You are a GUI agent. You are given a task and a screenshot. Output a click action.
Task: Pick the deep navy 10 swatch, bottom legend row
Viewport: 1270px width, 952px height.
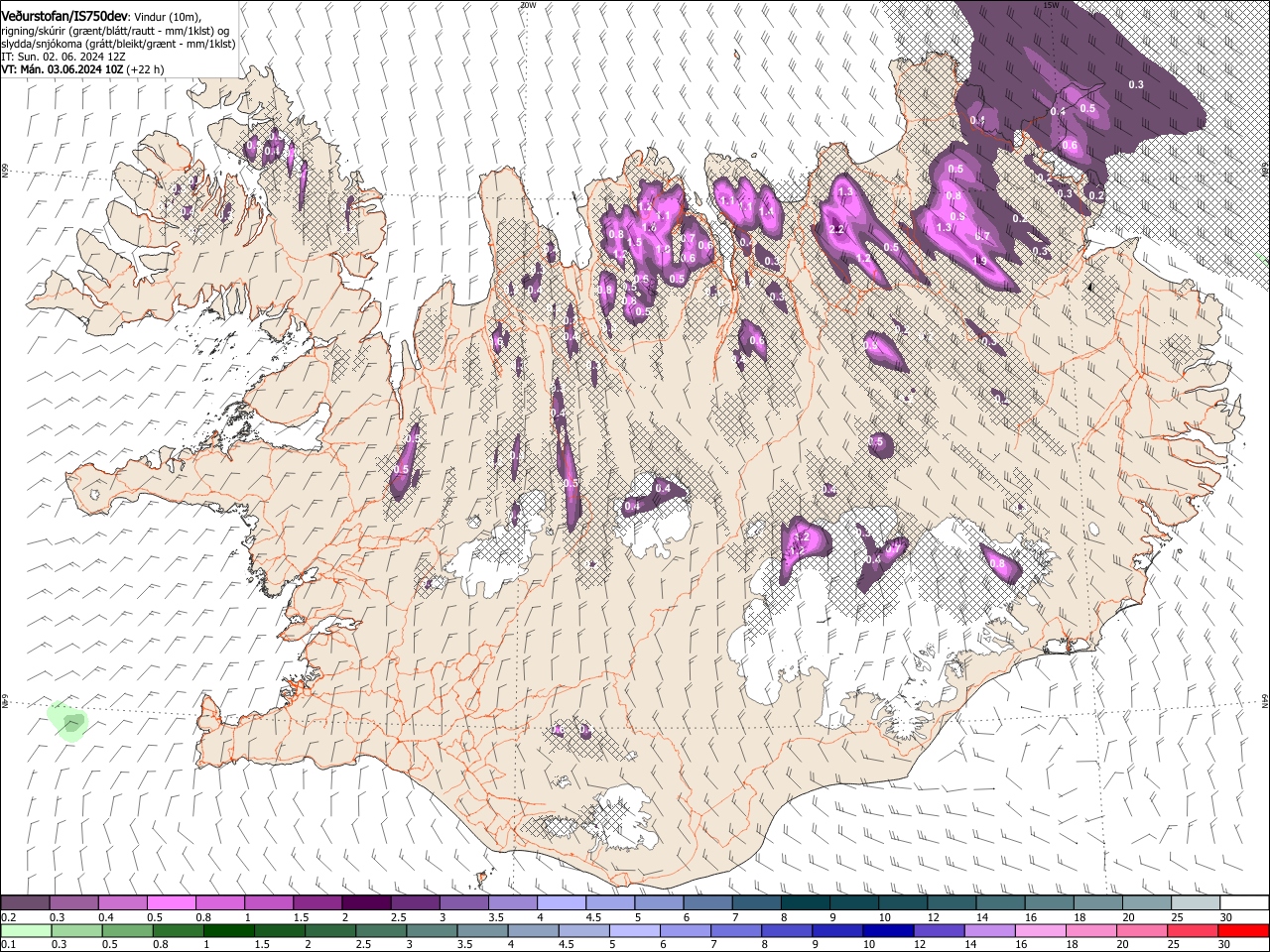click(888, 930)
